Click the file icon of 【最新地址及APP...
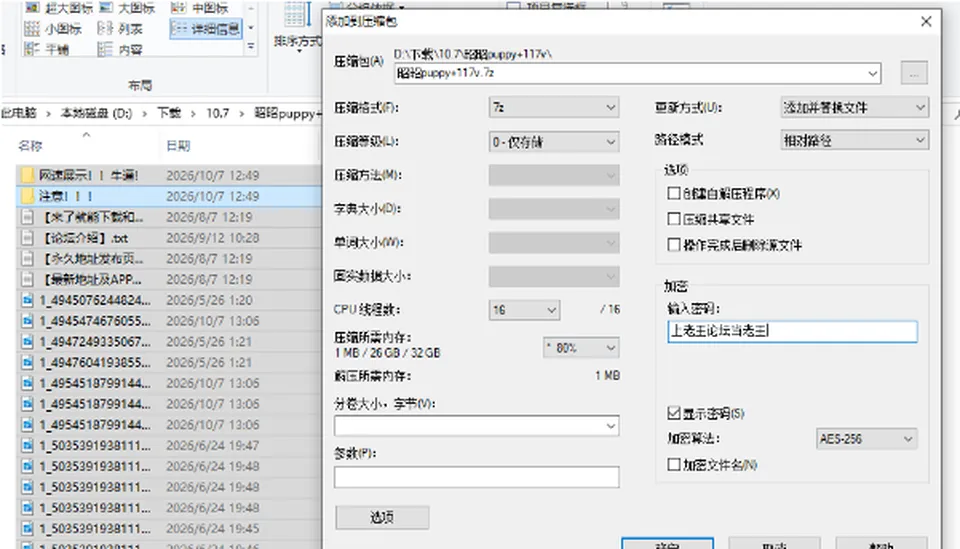The height and width of the screenshot is (549, 960). (x=27, y=279)
